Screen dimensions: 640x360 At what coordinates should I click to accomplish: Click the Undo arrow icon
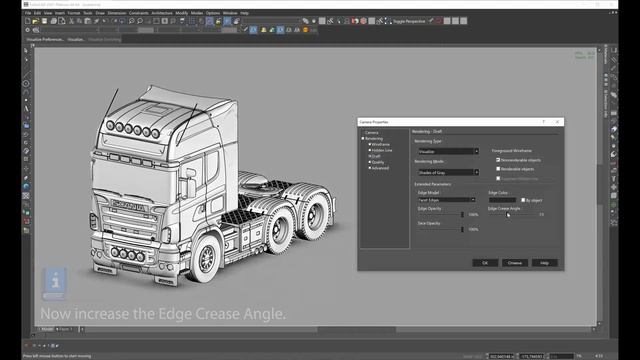click(x=105, y=21)
